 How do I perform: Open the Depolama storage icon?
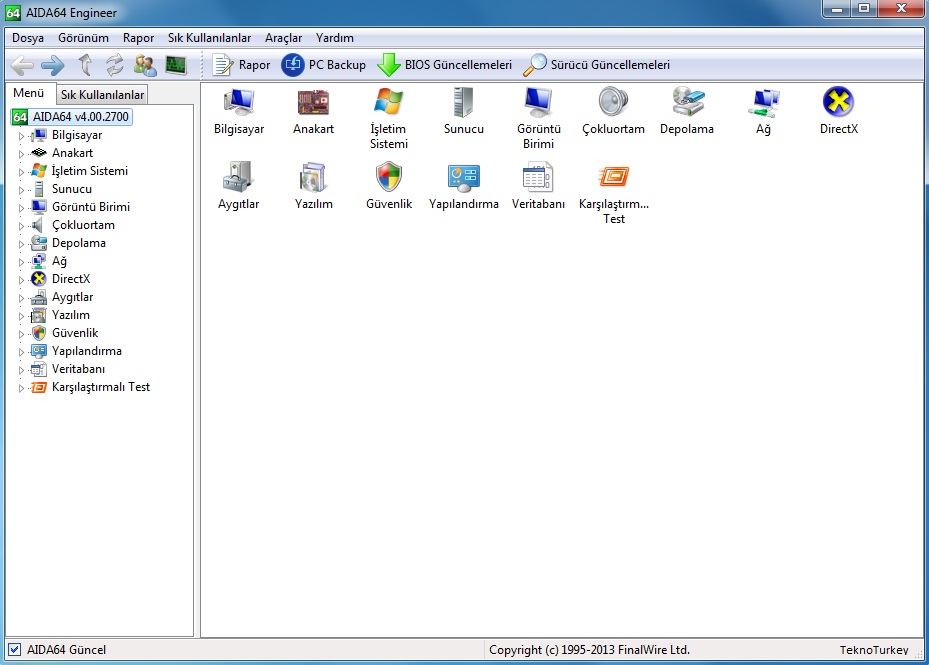coord(687,103)
